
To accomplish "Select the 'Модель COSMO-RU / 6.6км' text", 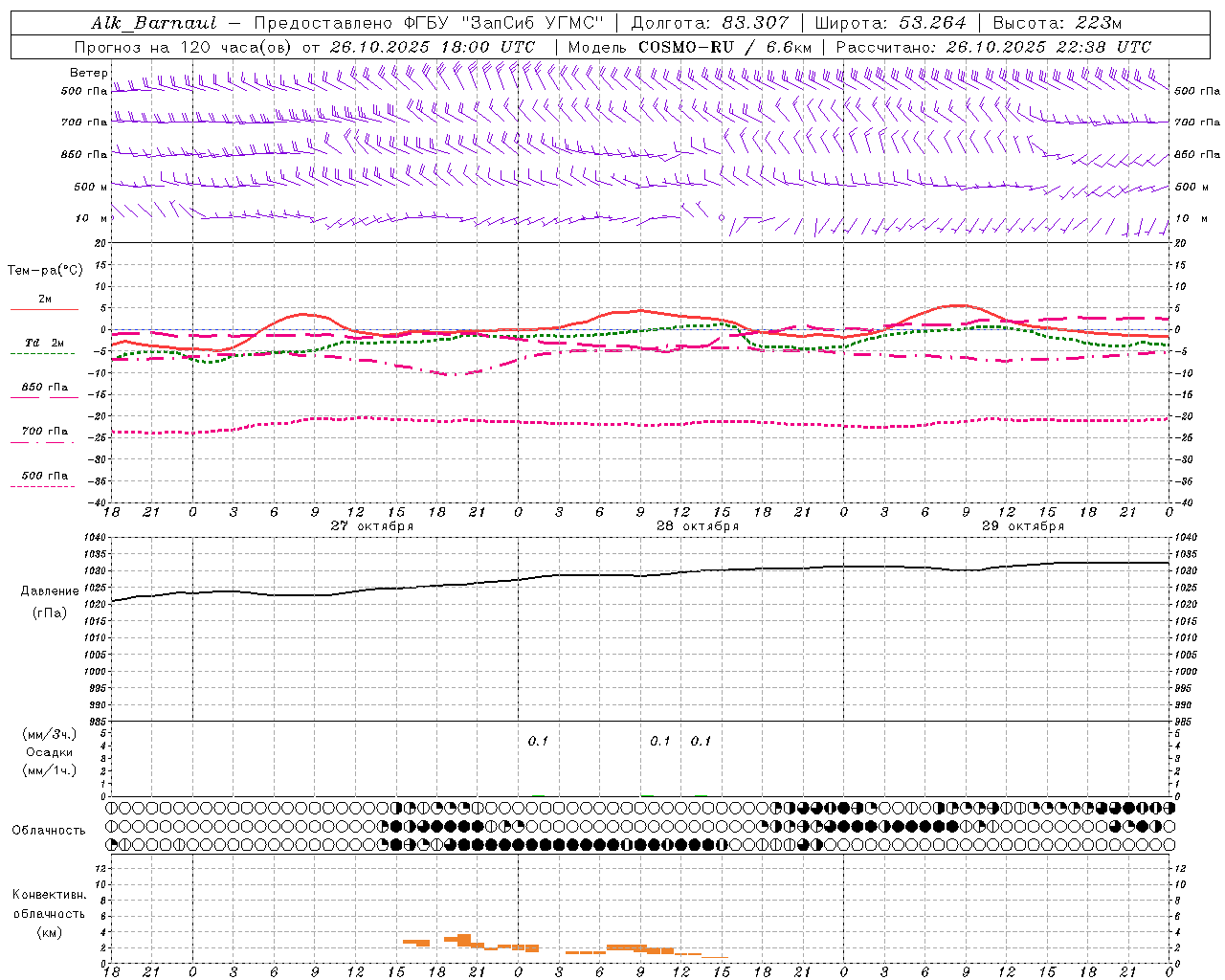I will [690, 47].
